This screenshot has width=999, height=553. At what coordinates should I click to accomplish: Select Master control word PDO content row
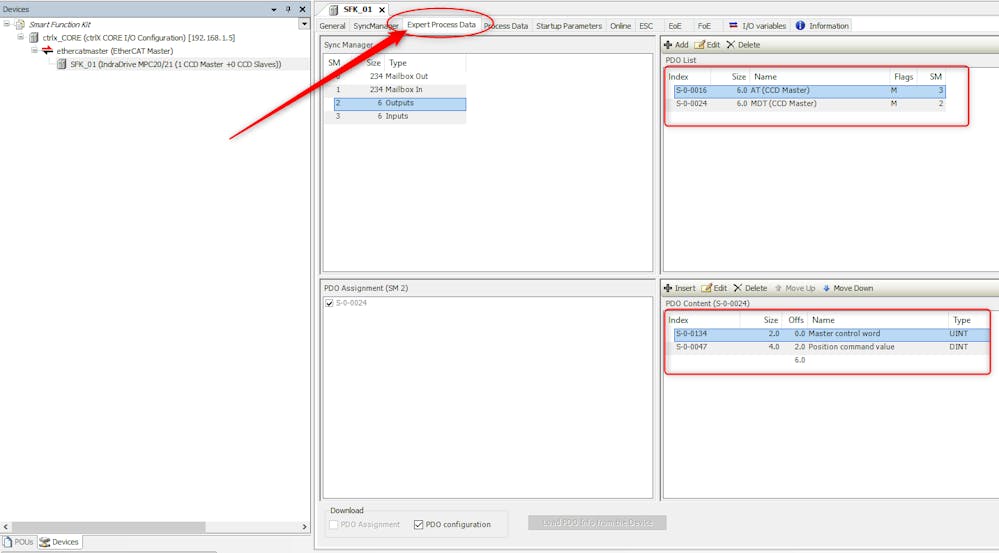pos(831,334)
